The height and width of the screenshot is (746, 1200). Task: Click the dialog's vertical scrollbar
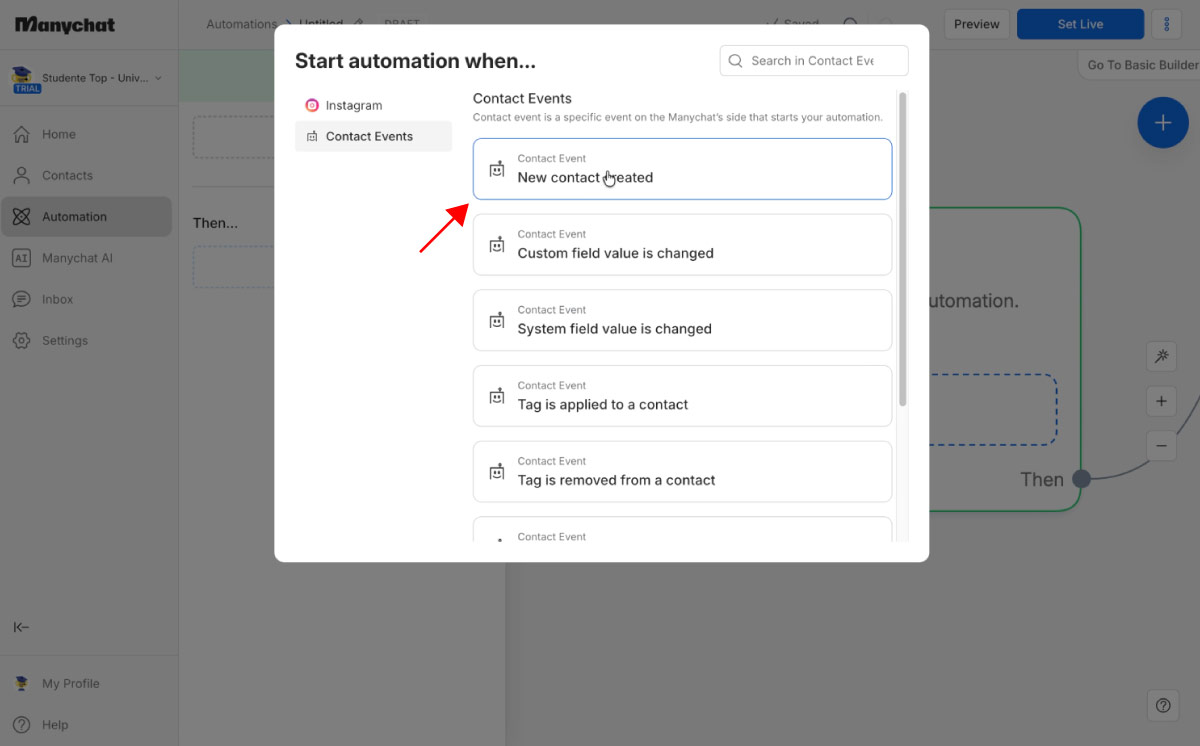[903, 250]
